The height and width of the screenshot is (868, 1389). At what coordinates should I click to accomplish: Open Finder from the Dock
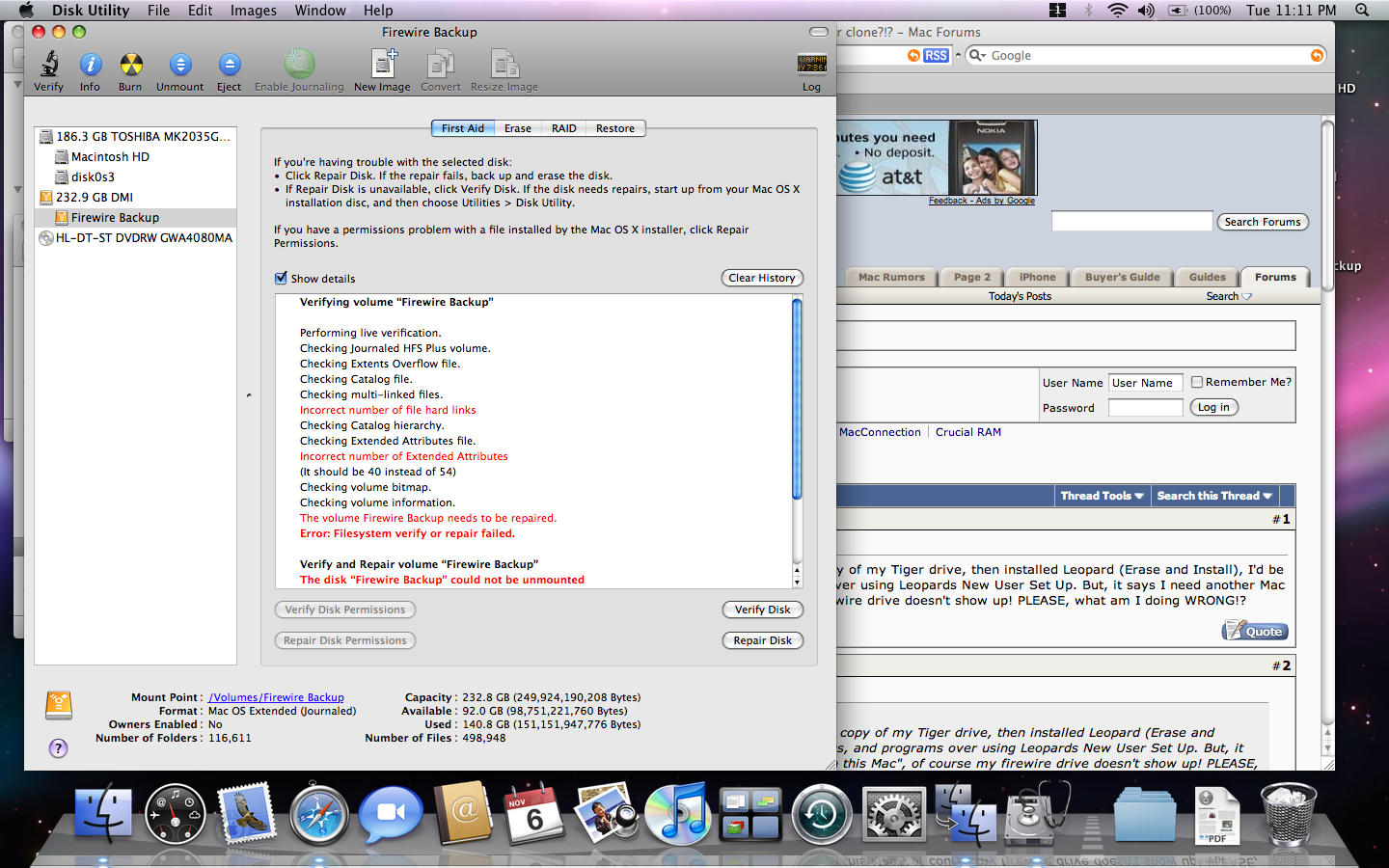[103, 813]
